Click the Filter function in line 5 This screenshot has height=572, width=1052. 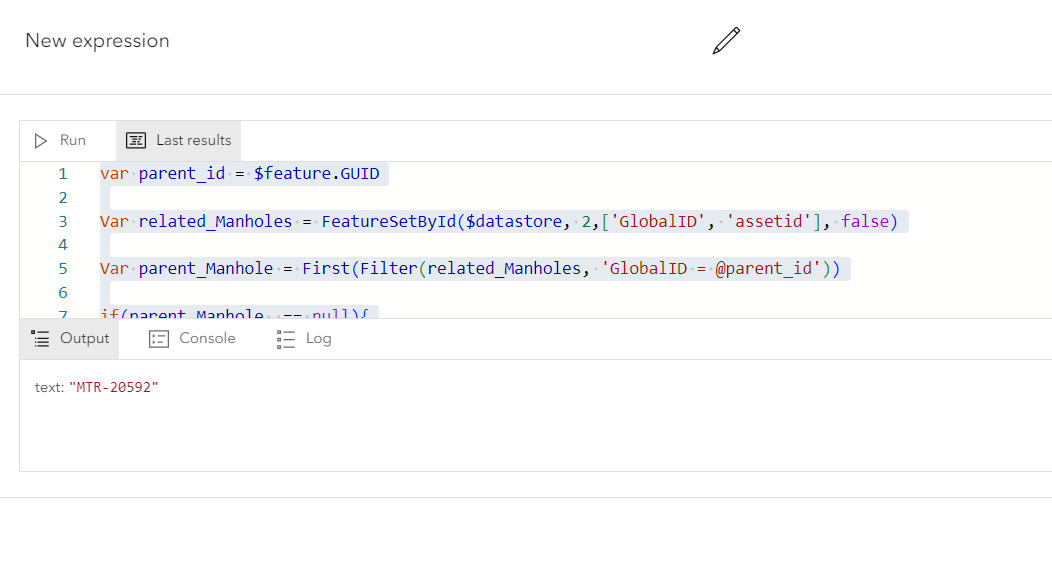tap(388, 269)
